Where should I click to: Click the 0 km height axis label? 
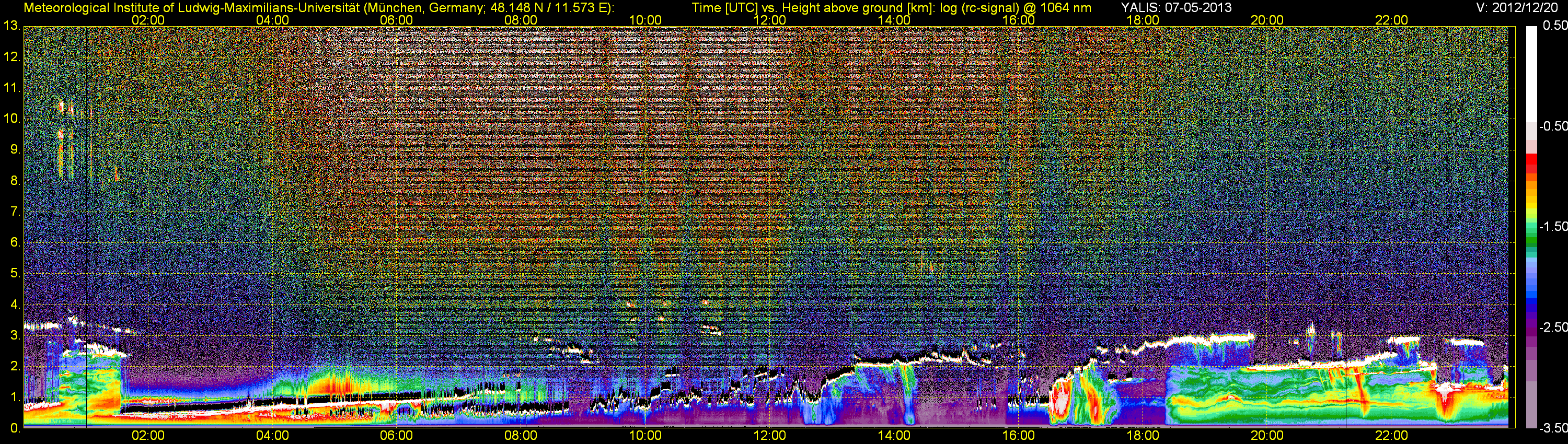tap(15, 428)
